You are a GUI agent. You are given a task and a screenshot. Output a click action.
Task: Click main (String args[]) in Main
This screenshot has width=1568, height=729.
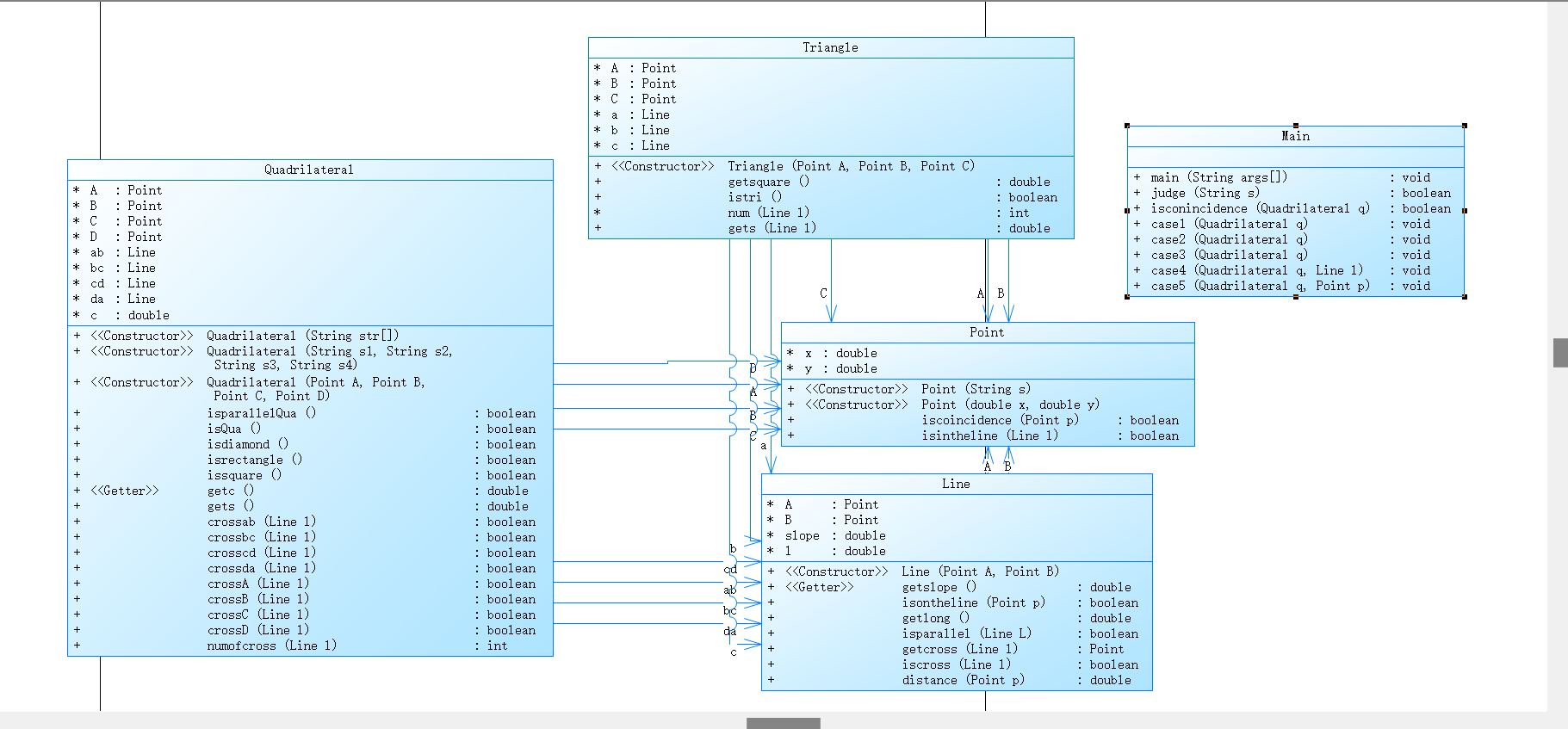pyautogui.click(x=1295, y=177)
